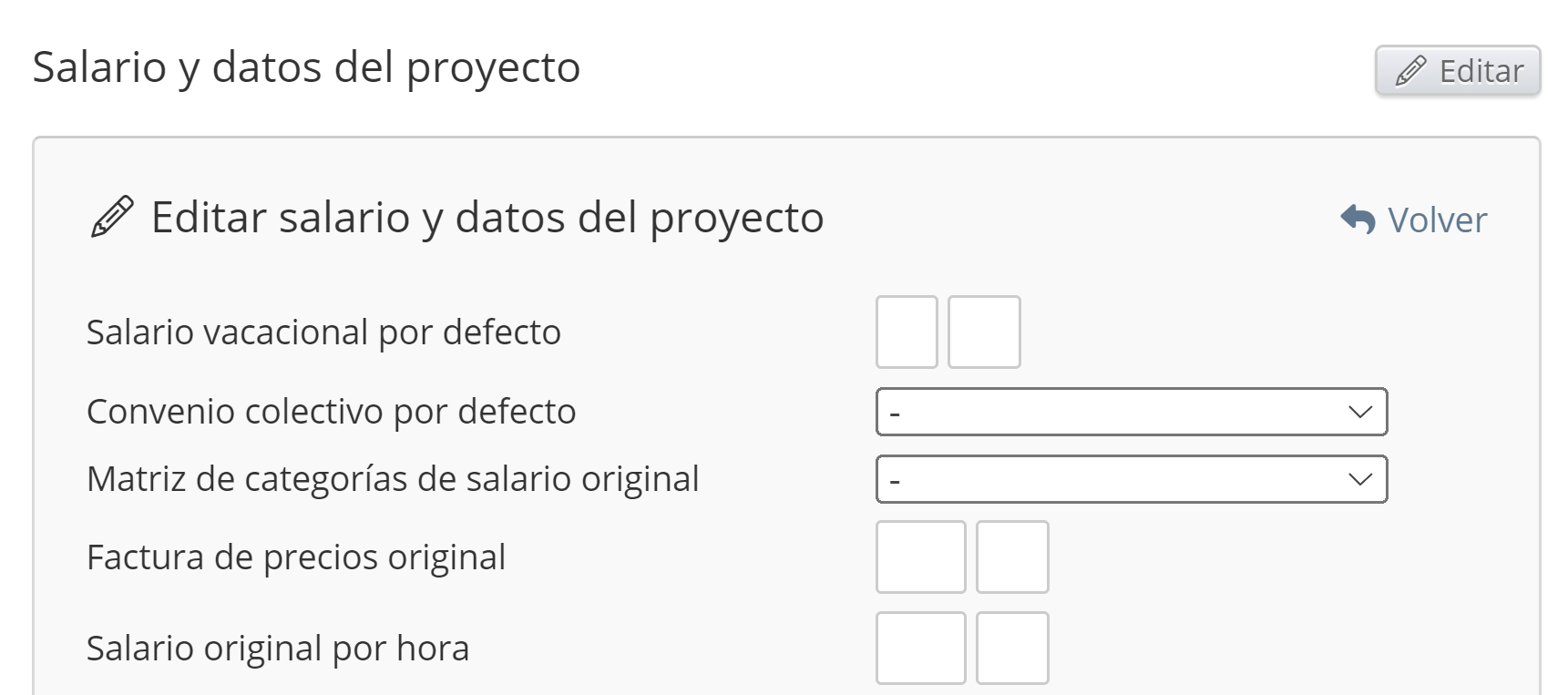The image size is (1568, 695).
Task: Click the Salario original por hora label
Action: click(278, 649)
